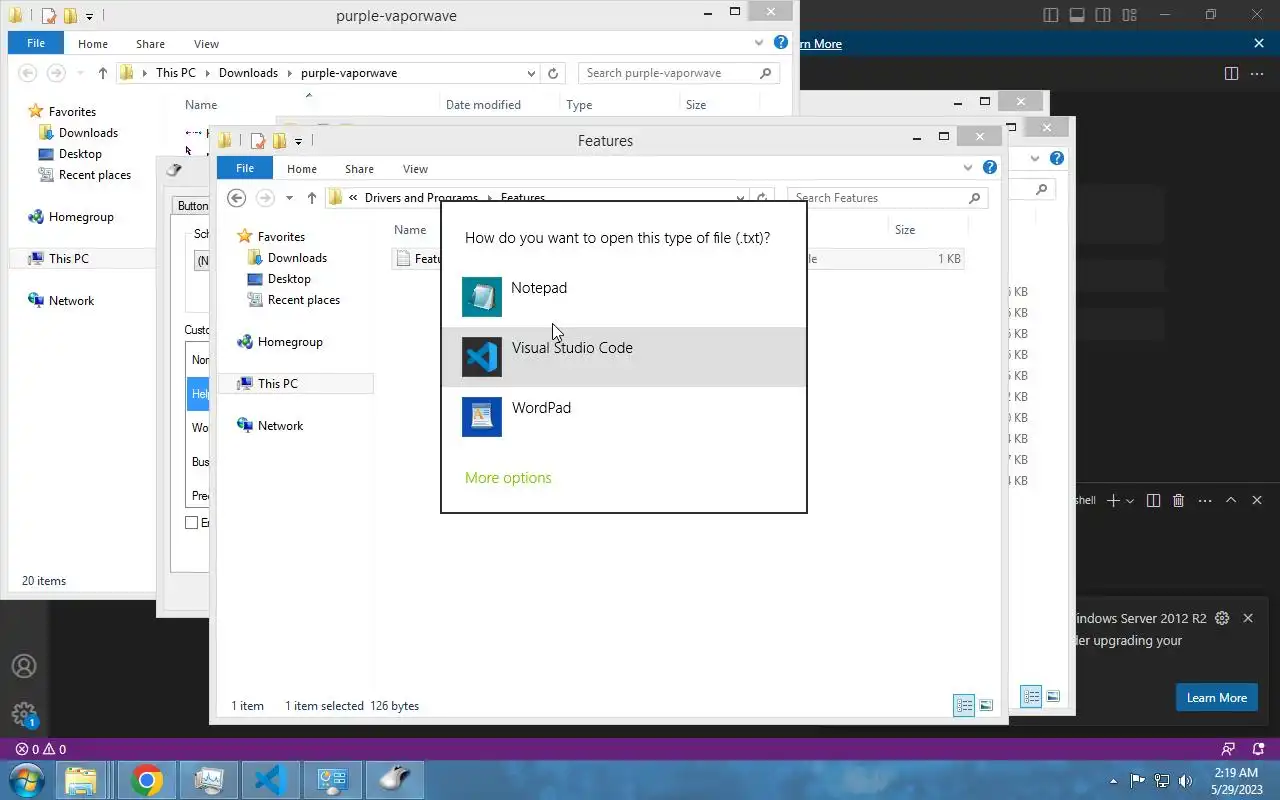Open Quick Access Toolbar dropdown in Features window
The image size is (1280, 800).
click(x=298, y=141)
